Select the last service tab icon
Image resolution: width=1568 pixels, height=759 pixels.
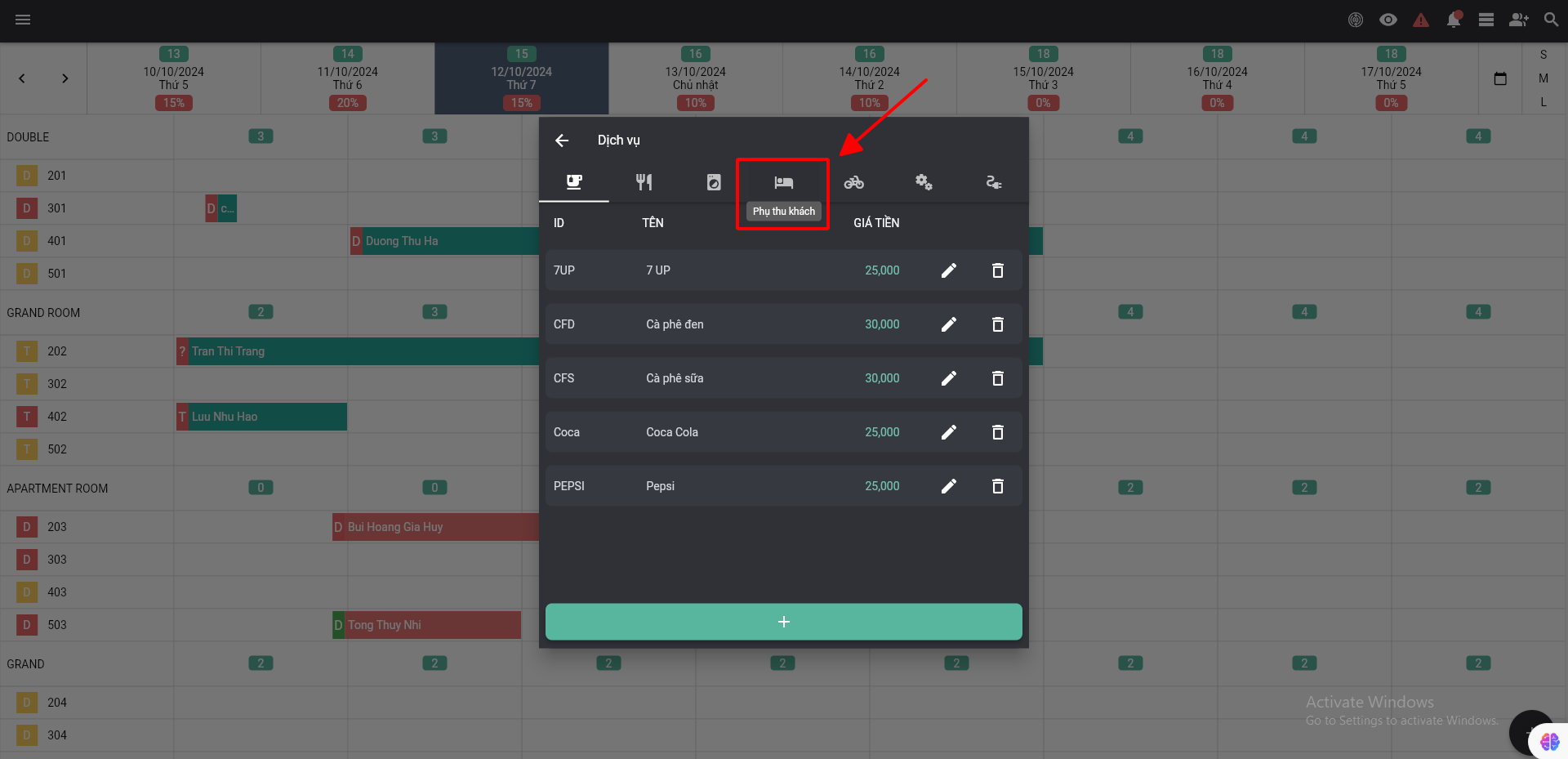pos(994,181)
